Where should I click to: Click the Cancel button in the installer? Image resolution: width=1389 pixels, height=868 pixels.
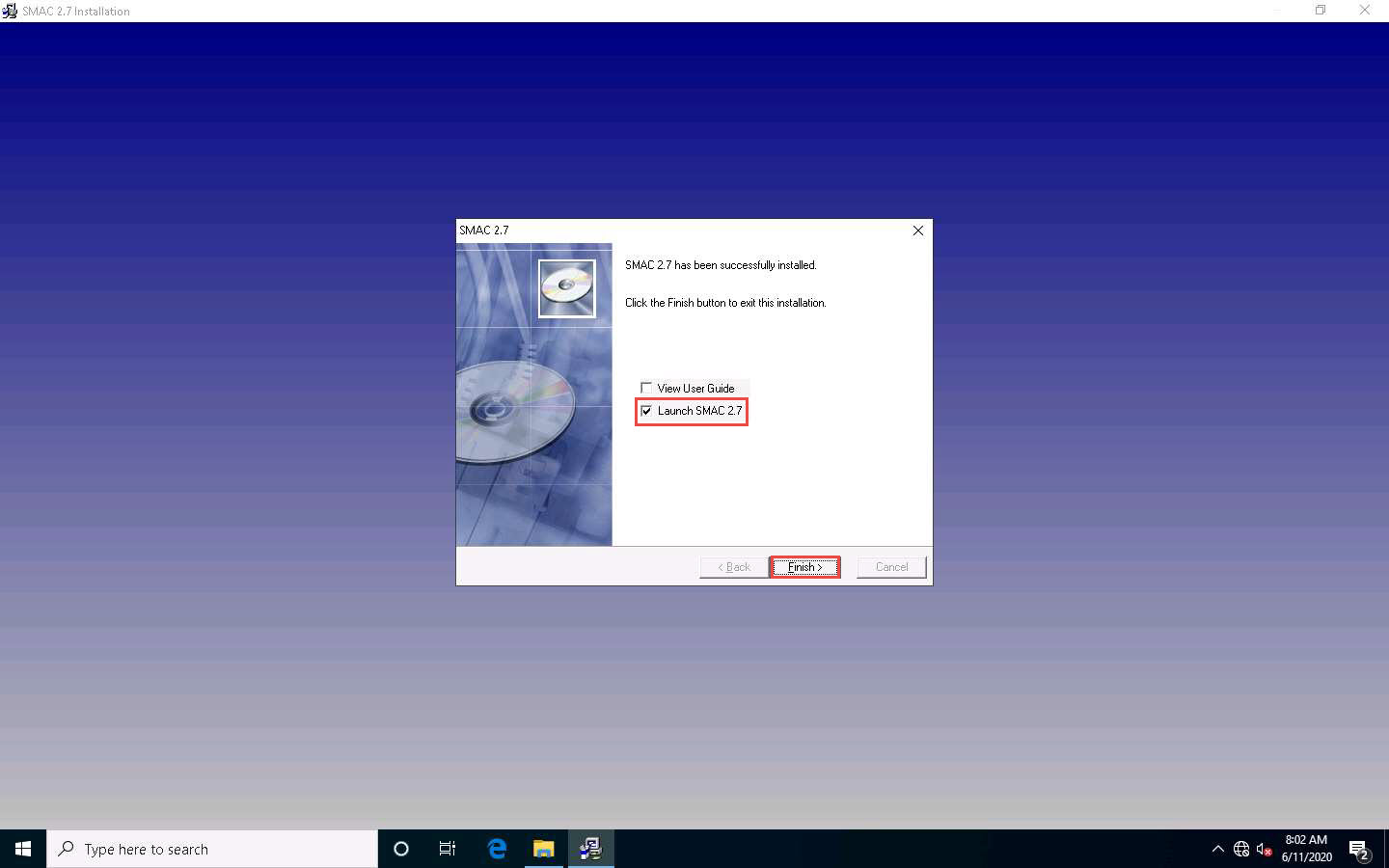pyautogui.click(x=891, y=567)
